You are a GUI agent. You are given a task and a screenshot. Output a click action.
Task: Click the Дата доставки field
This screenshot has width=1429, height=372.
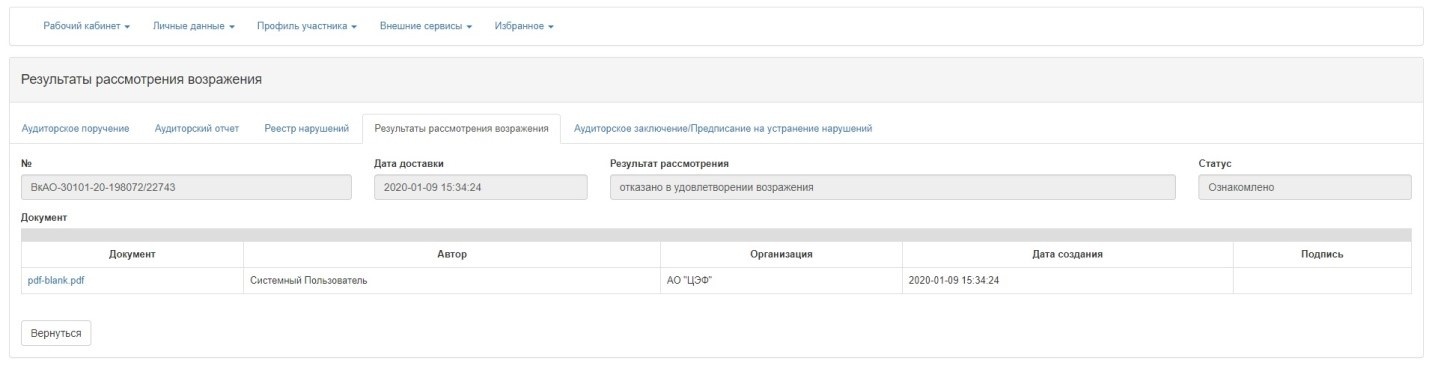click(480, 187)
